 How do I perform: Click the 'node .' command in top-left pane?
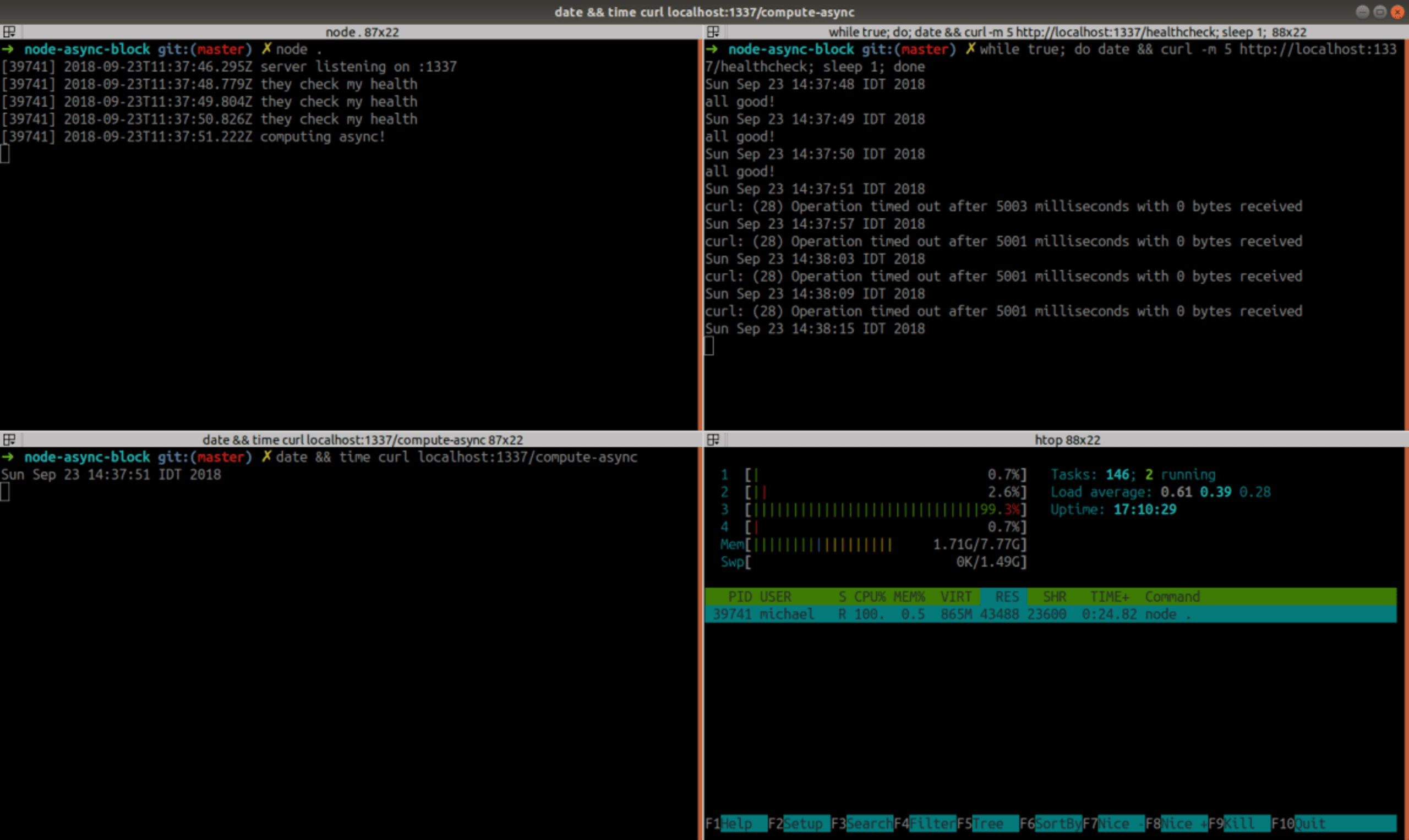tap(299, 50)
